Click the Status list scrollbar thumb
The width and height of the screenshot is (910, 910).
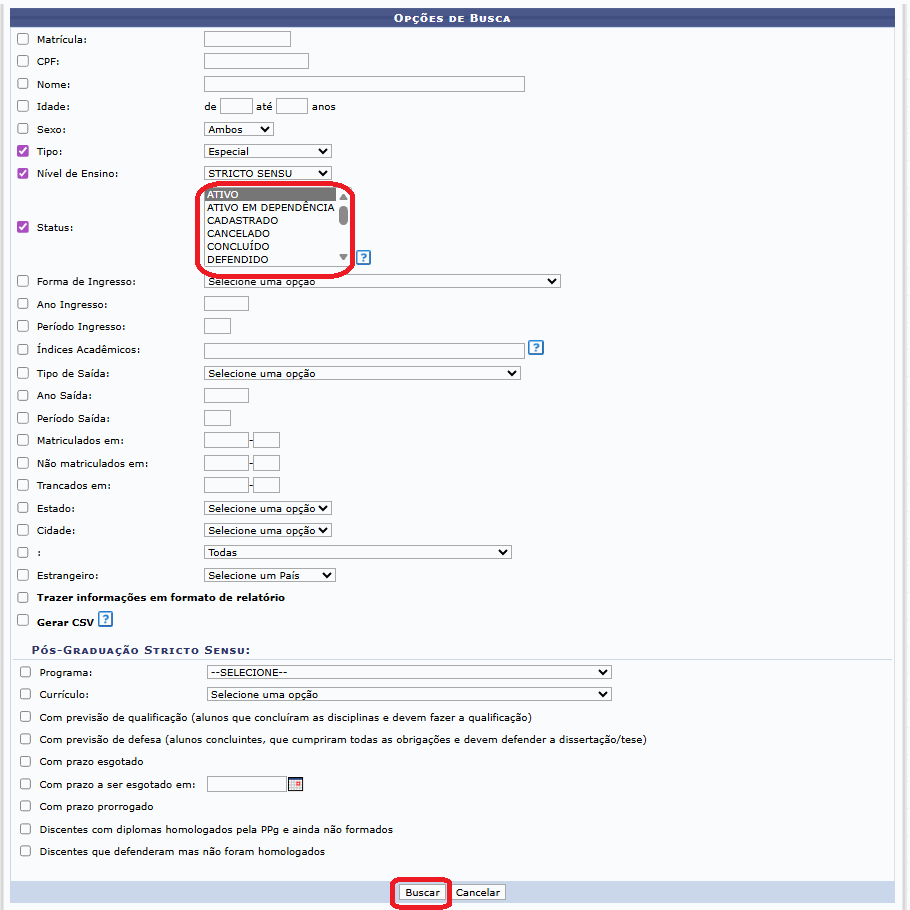coord(343,215)
